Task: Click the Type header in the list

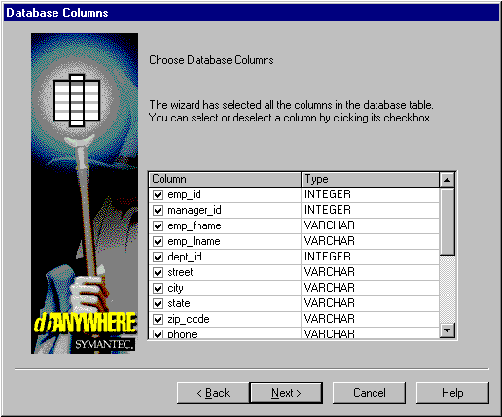Action: pyautogui.click(x=370, y=179)
